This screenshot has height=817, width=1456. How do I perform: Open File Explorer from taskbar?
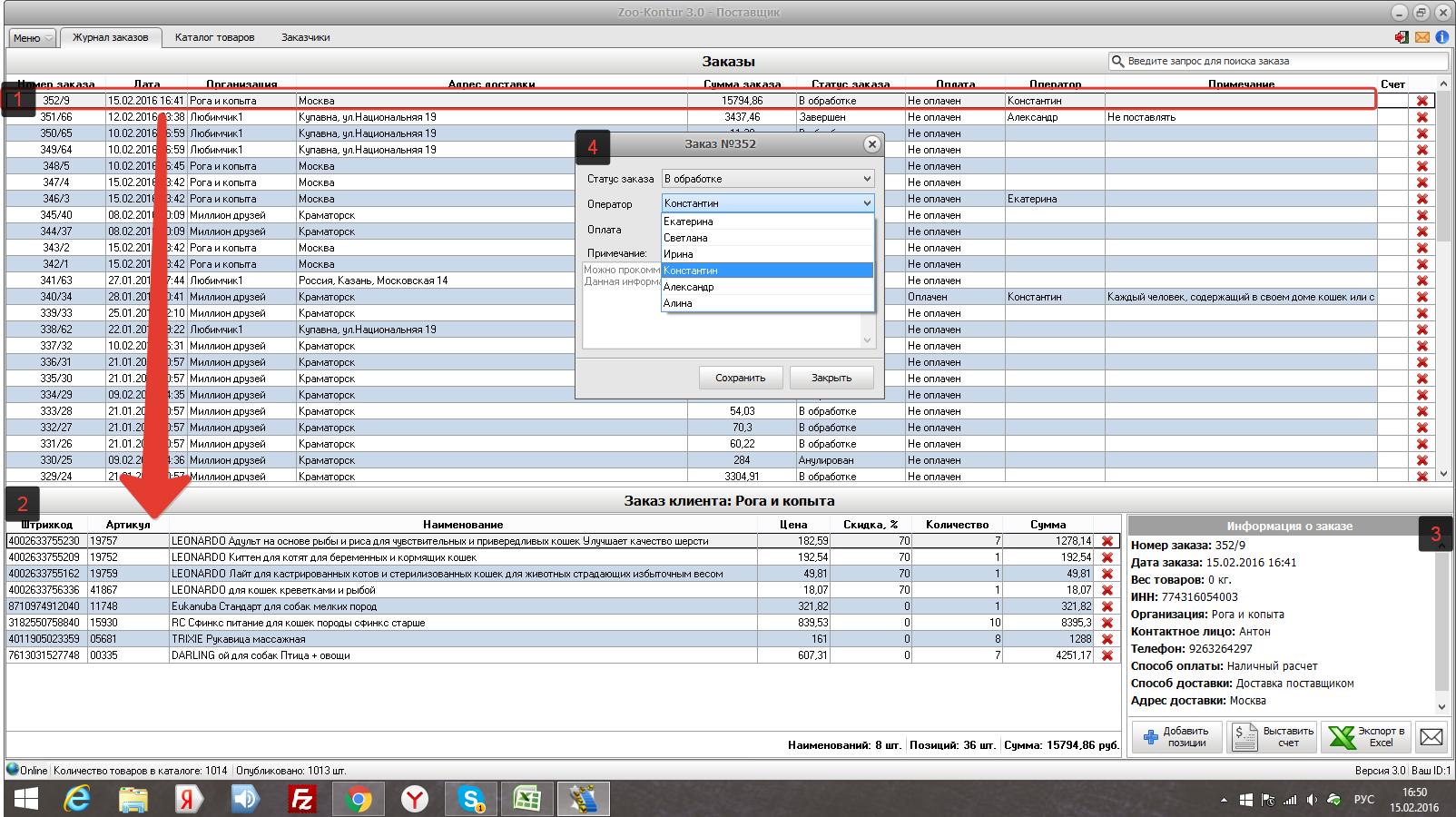click(x=133, y=799)
